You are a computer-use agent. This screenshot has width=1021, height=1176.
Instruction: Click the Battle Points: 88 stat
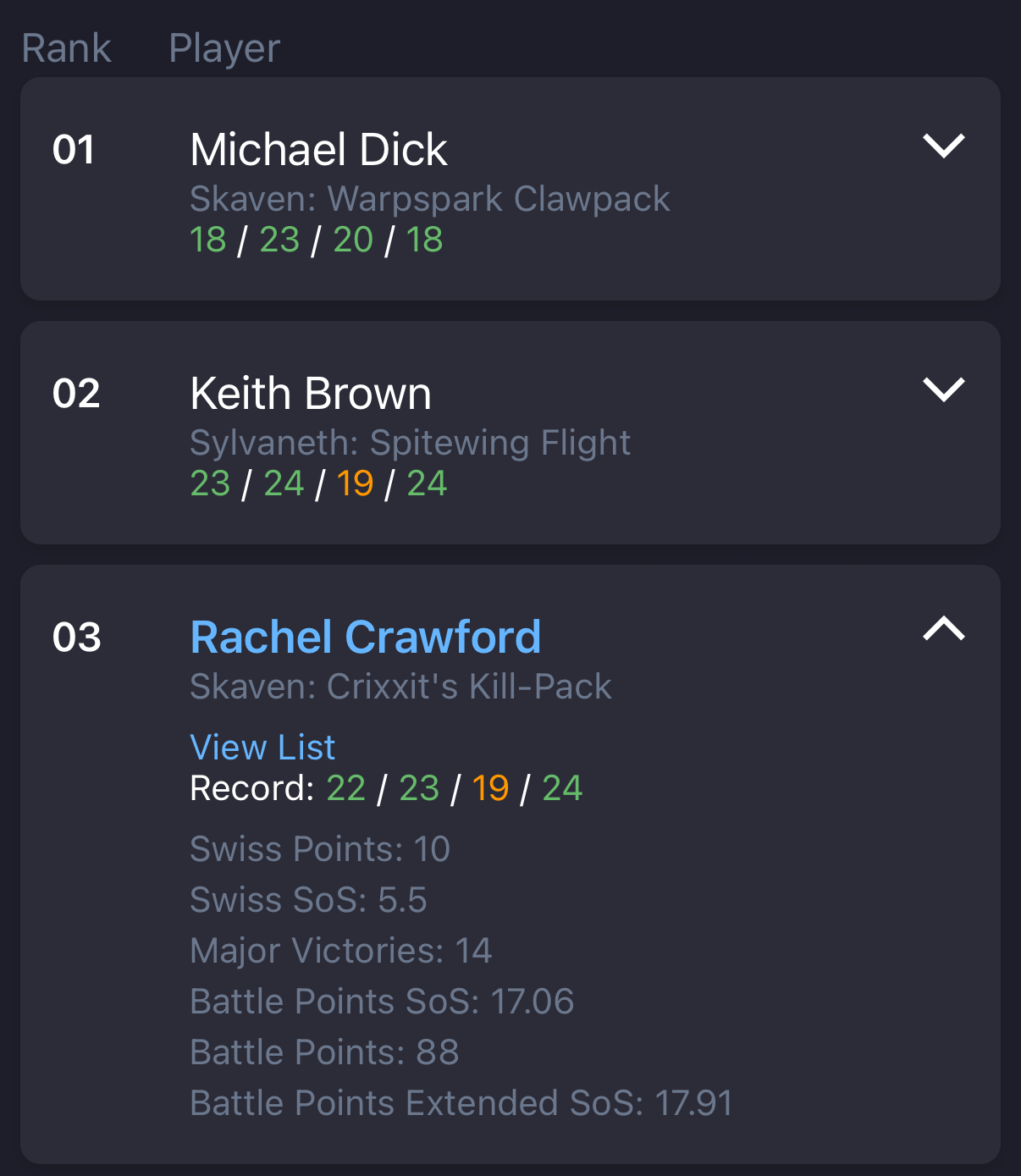pyautogui.click(x=324, y=1052)
